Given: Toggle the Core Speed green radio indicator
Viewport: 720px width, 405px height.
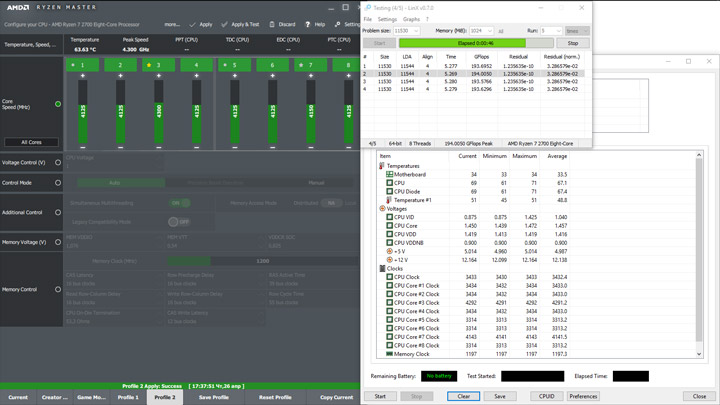Looking at the screenshot, I should click(58, 104).
